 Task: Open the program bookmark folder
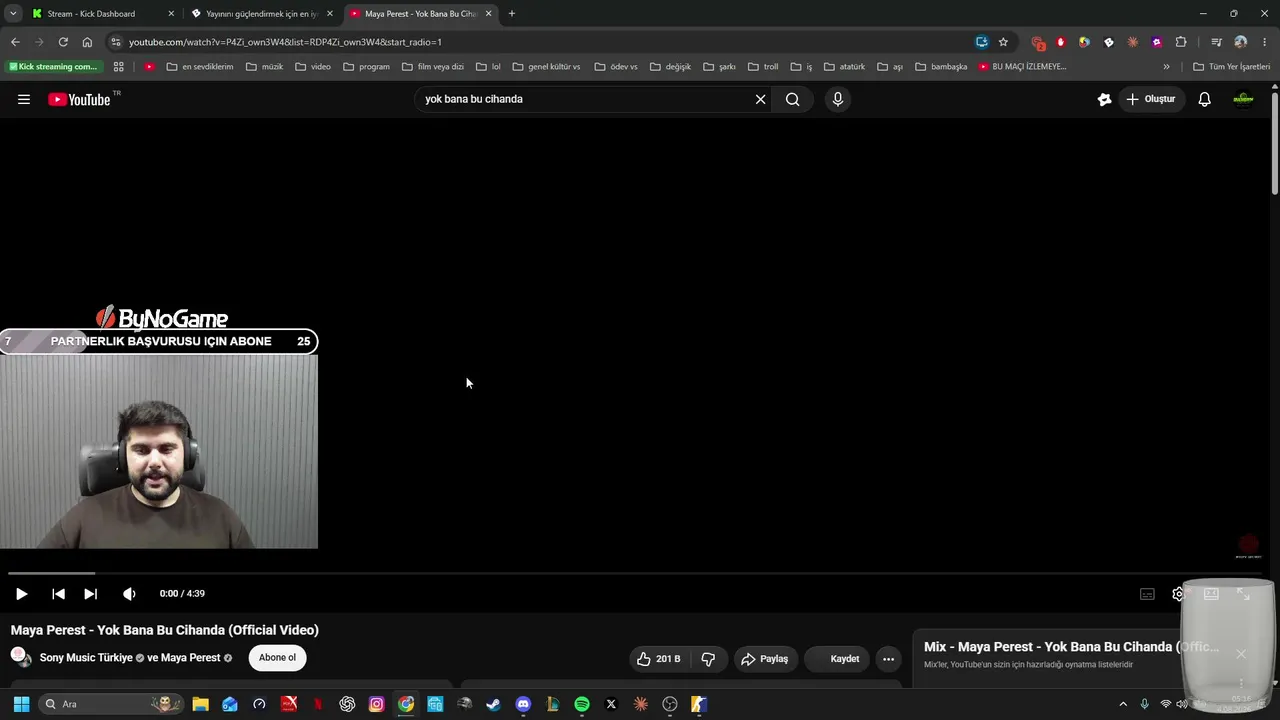click(x=366, y=67)
